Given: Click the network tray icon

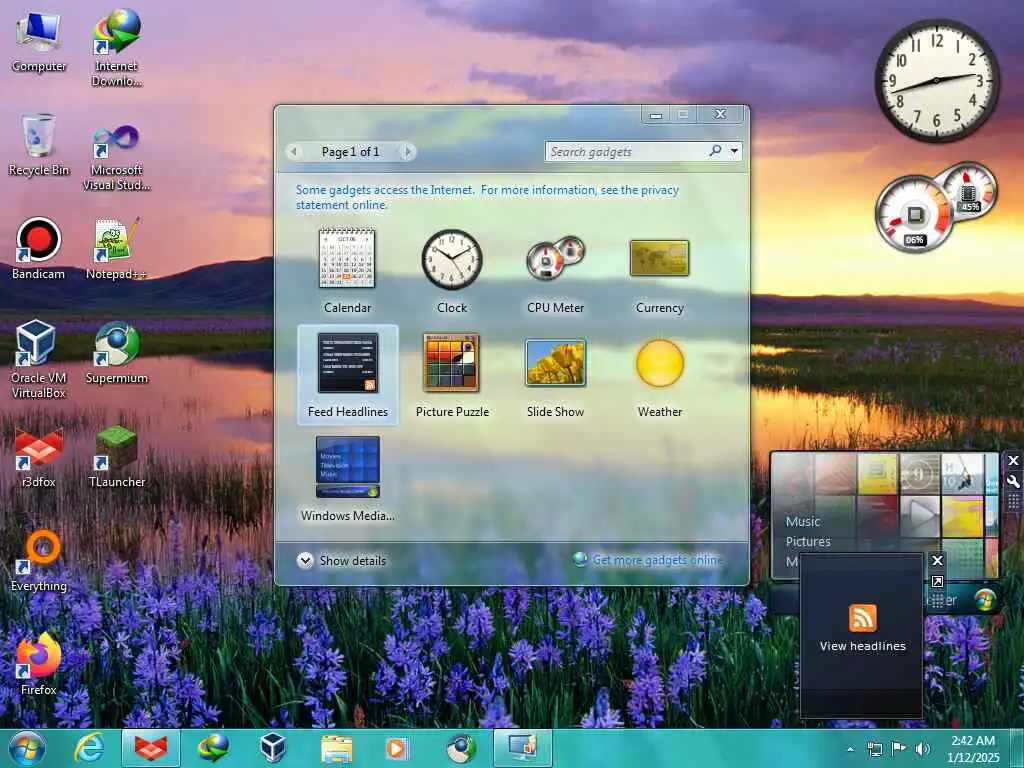Looking at the screenshot, I should point(874,749).
